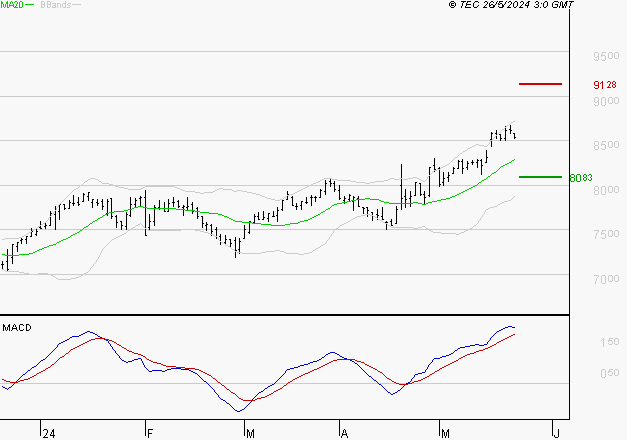Click the TEC 26/5/2024 copyright timestamp

(x=511, y=5)
